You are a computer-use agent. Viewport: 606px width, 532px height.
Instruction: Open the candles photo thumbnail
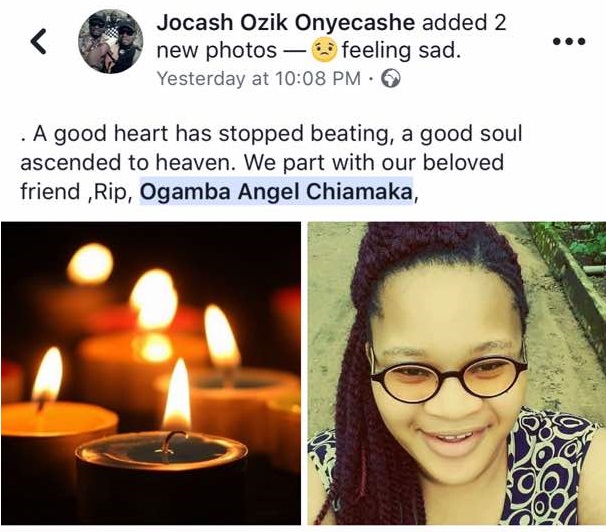(151, 373)
